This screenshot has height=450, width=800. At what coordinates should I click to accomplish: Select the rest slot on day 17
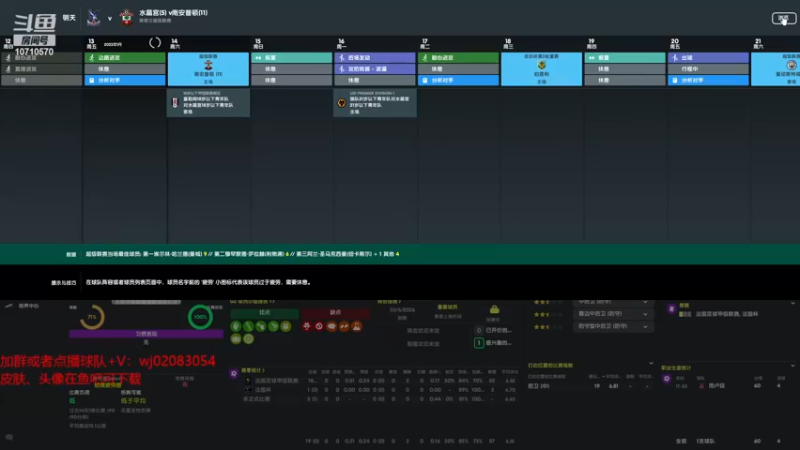tap(458, 69)
